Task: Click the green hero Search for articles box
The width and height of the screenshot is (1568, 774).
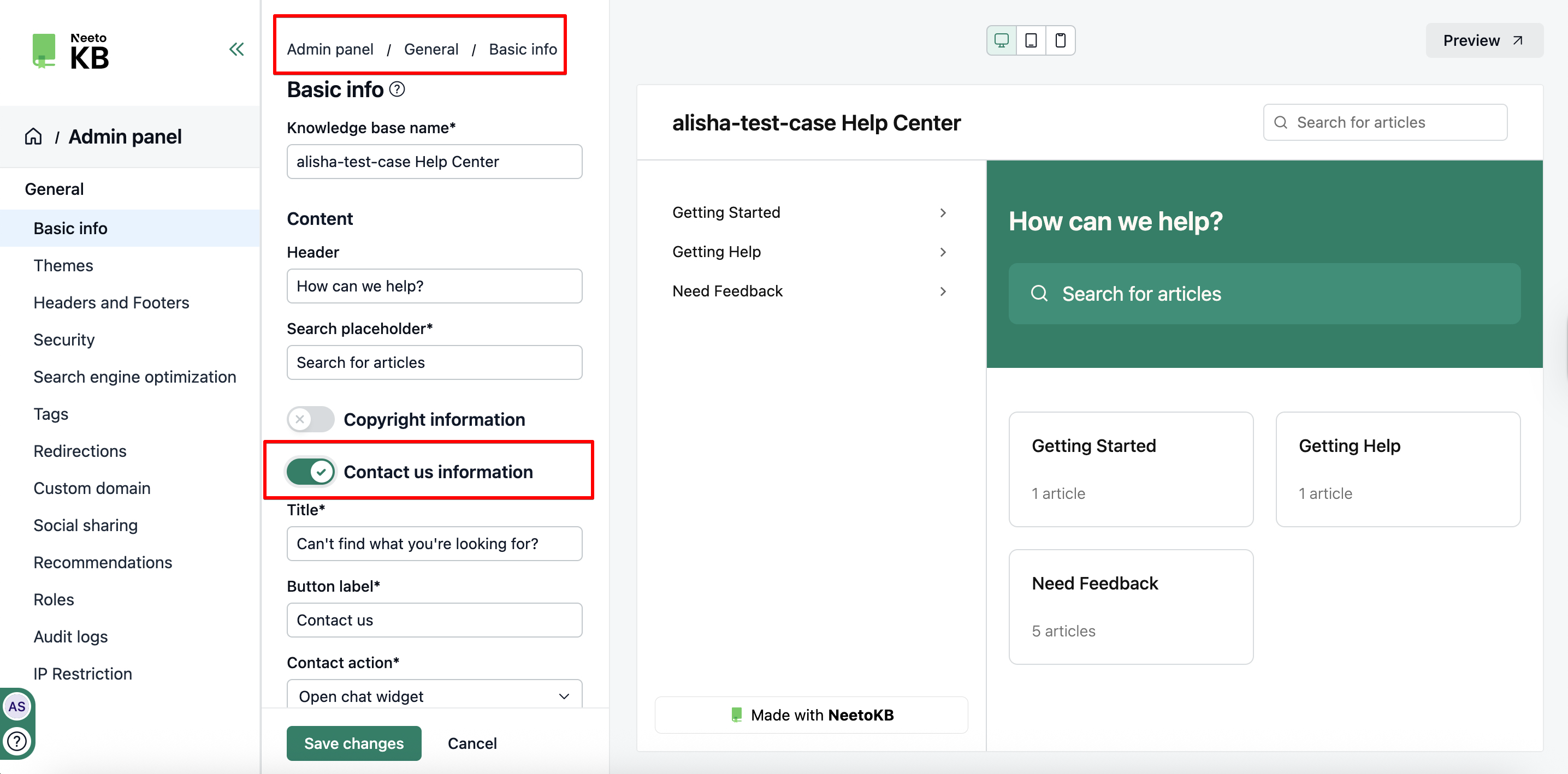Action: tap(1264, 294)
